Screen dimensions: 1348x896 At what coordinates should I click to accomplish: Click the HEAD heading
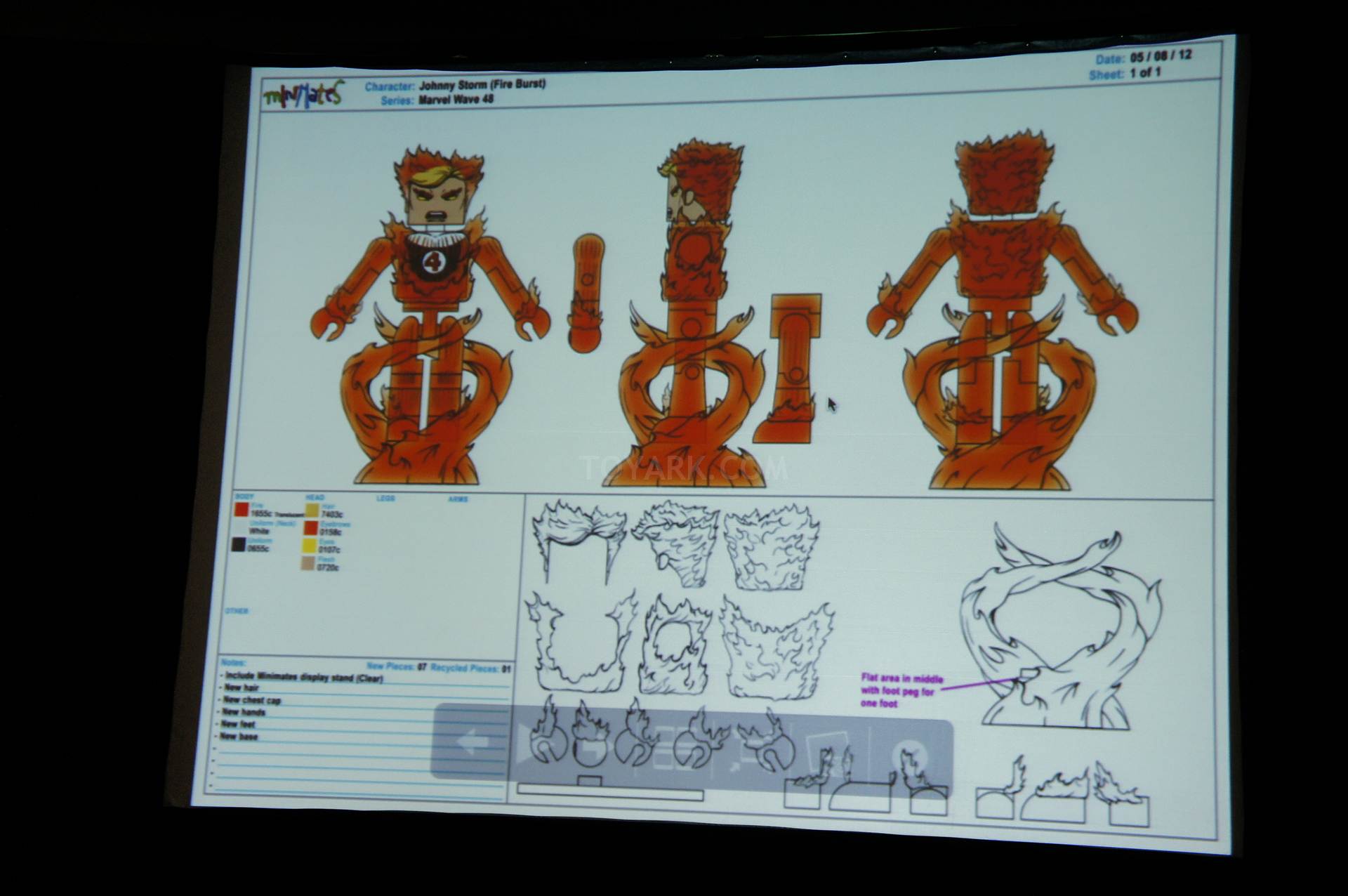pyautogui.click(x=315, y=497)
